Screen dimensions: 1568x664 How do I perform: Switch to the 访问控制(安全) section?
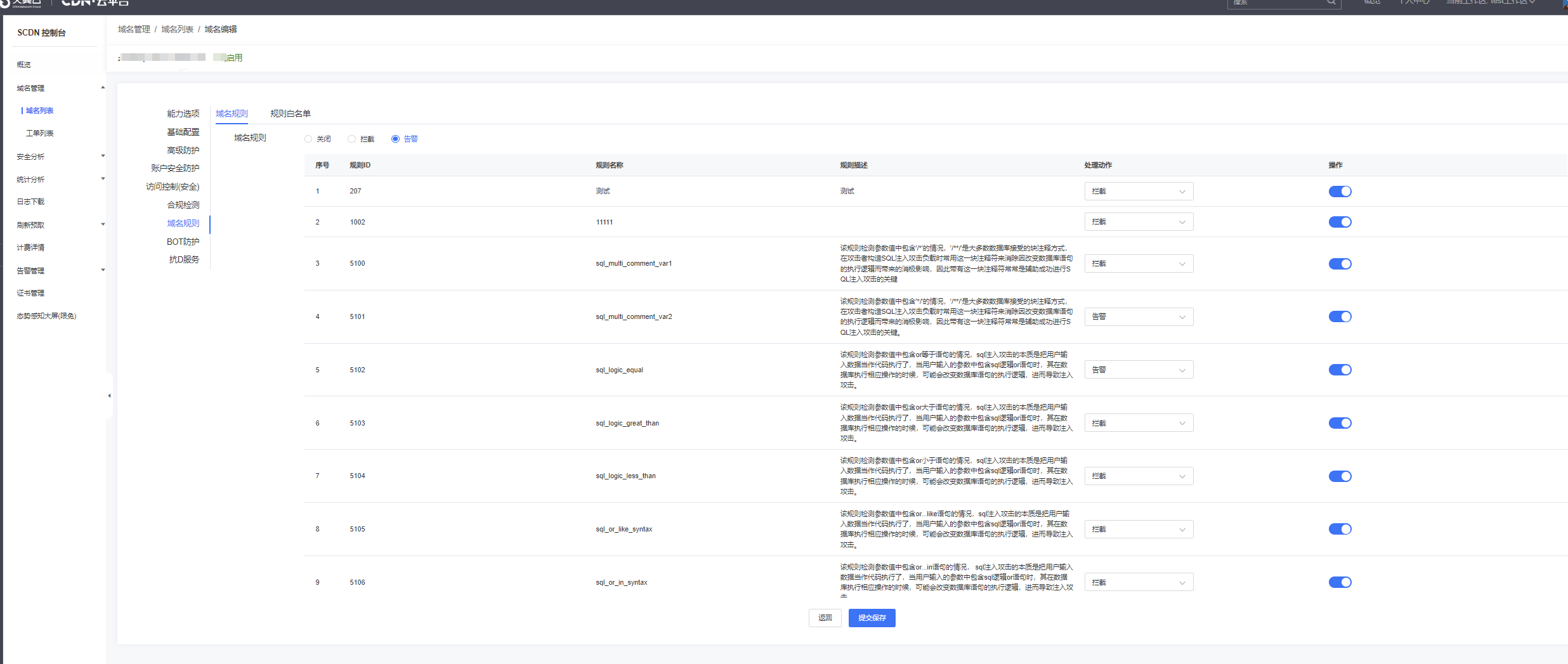[173, 186]
